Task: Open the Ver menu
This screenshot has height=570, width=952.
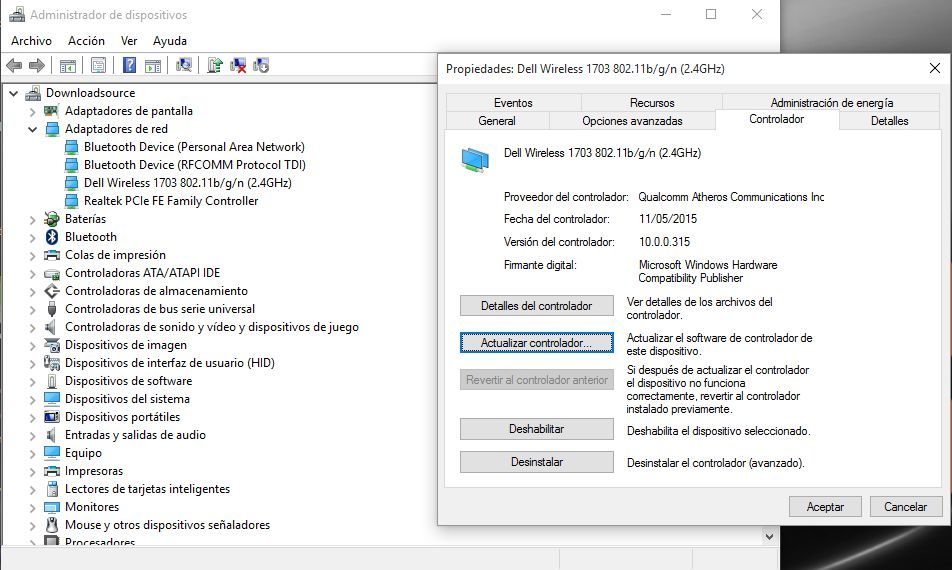Action: click(129, 41)
